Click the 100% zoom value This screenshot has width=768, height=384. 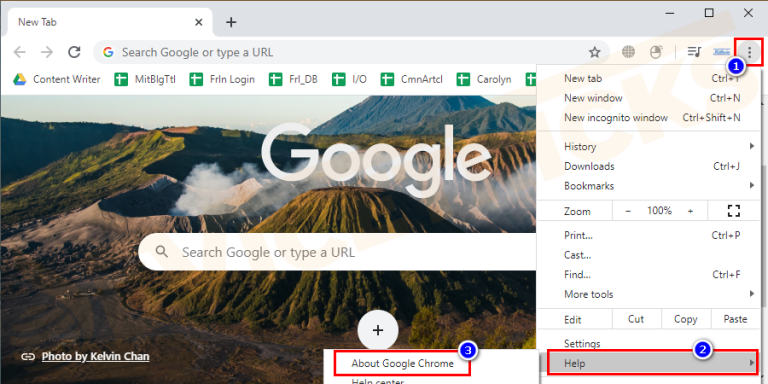click(x=659, y=211)
